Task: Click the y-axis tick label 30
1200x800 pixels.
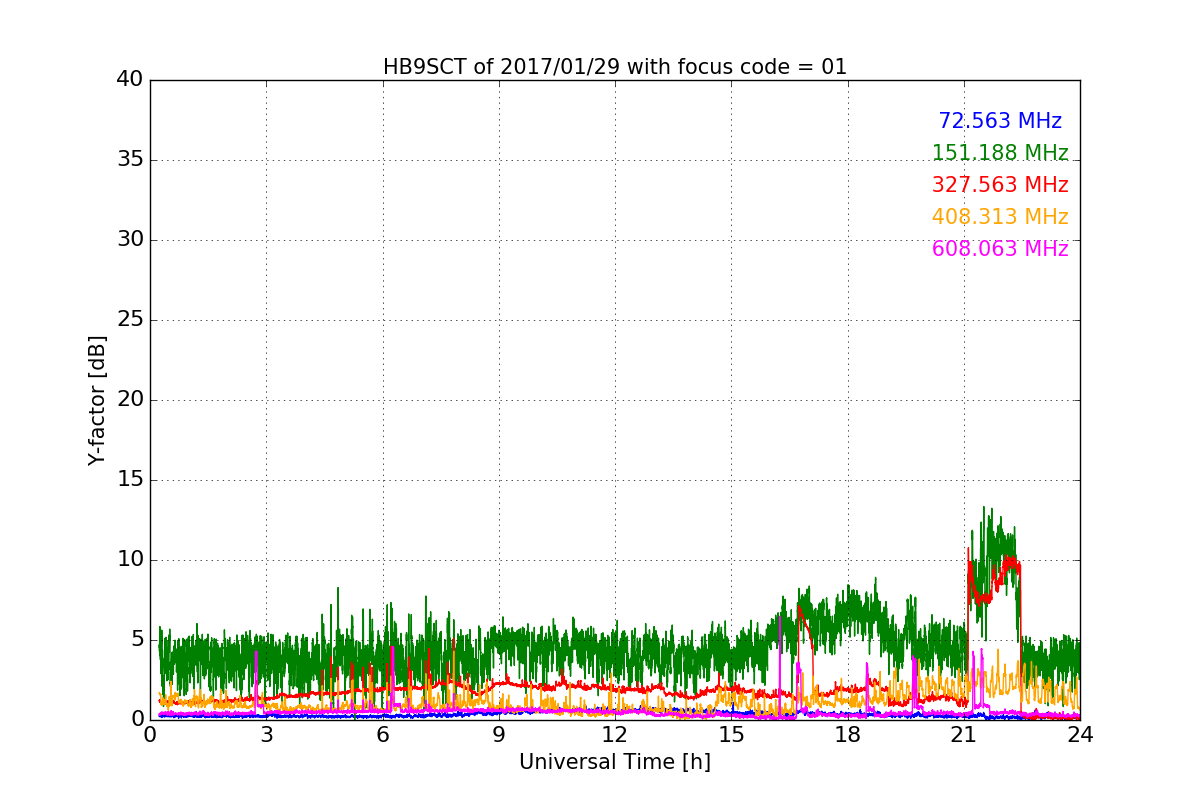Action: click(130, 239)
